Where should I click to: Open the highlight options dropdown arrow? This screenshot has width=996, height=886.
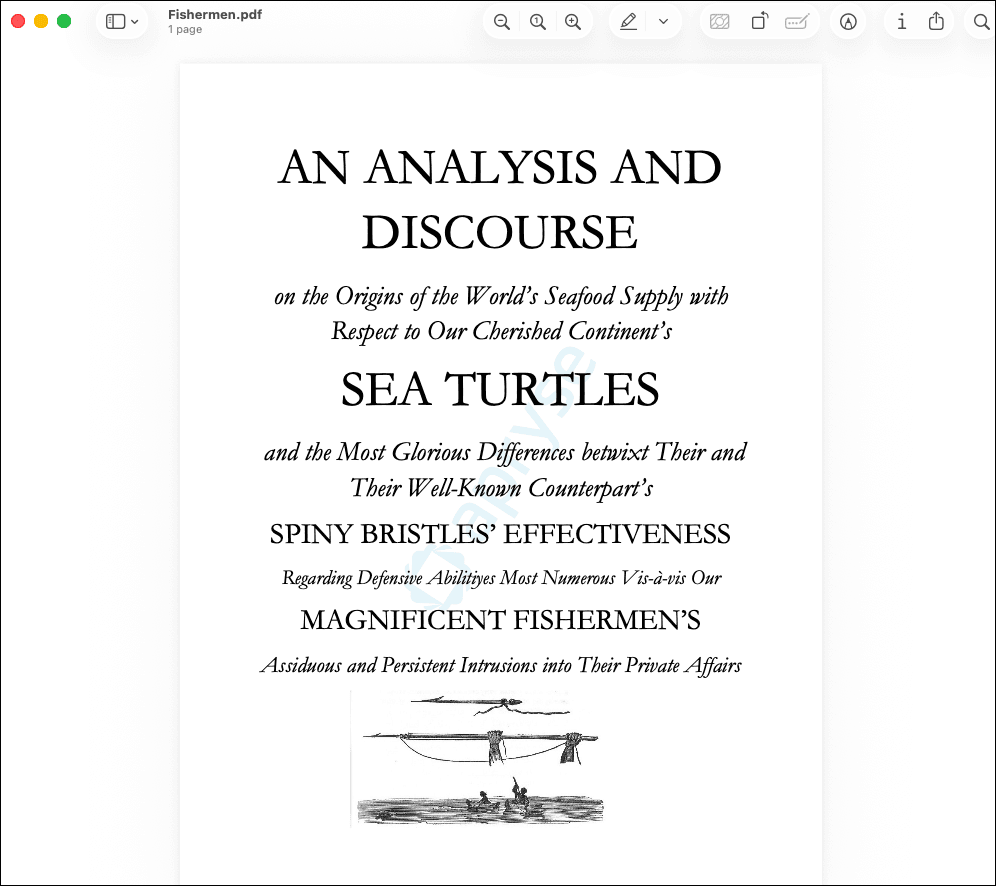[663, 22]
